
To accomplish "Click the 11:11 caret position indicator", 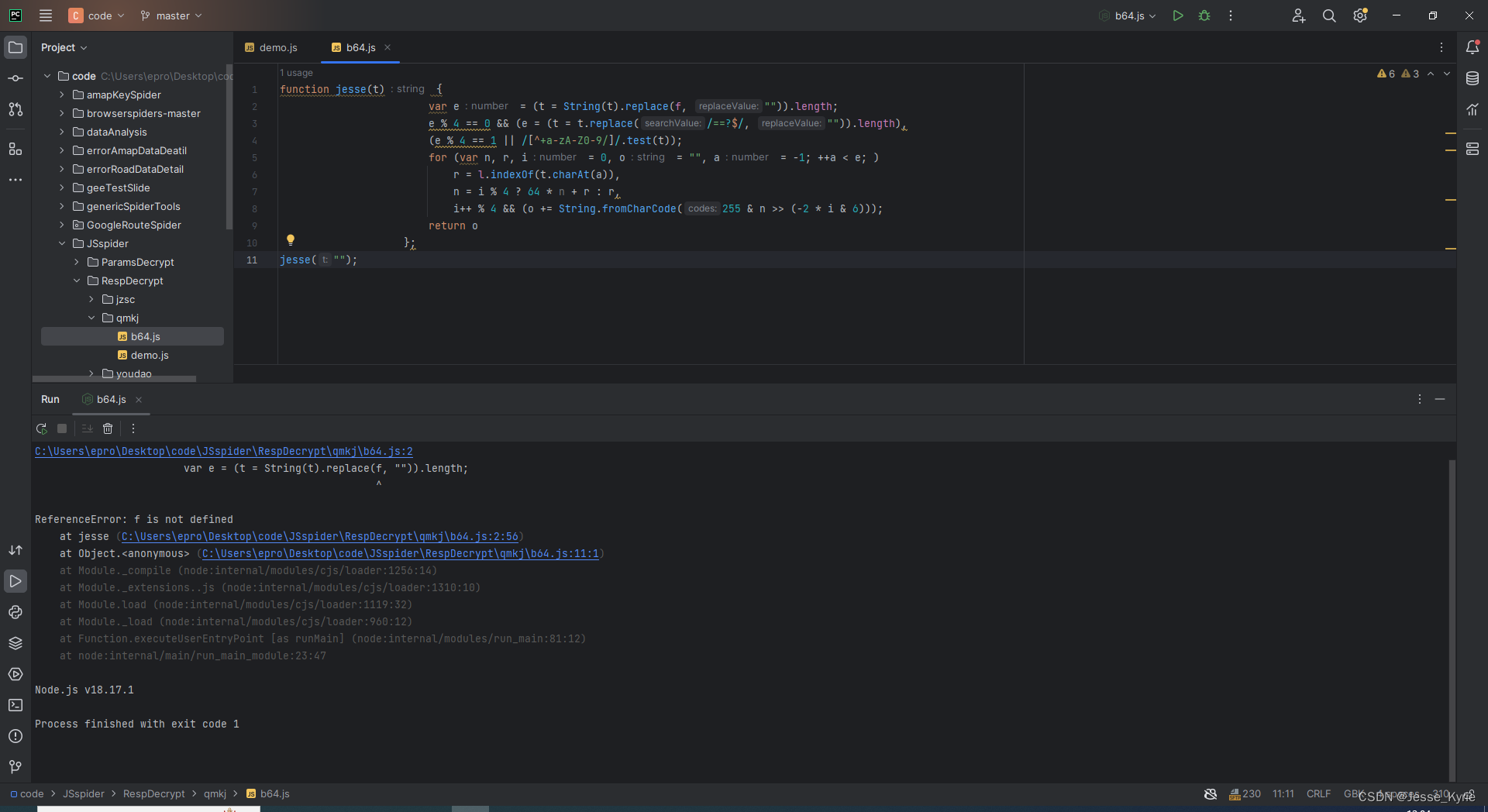I will click(x=1283, y=793).
